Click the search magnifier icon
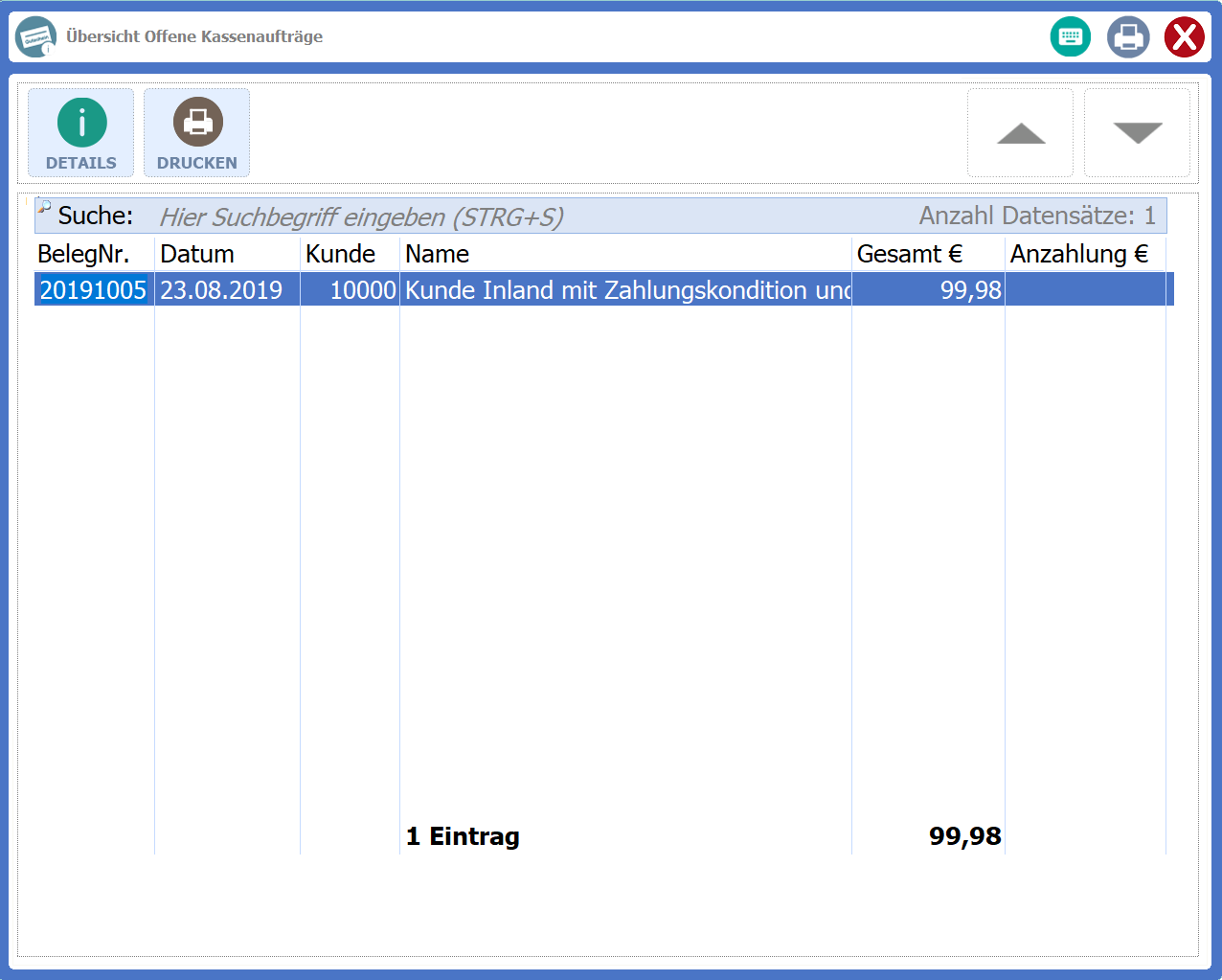This screenshot has height=980, width=1222. [44, 207]
